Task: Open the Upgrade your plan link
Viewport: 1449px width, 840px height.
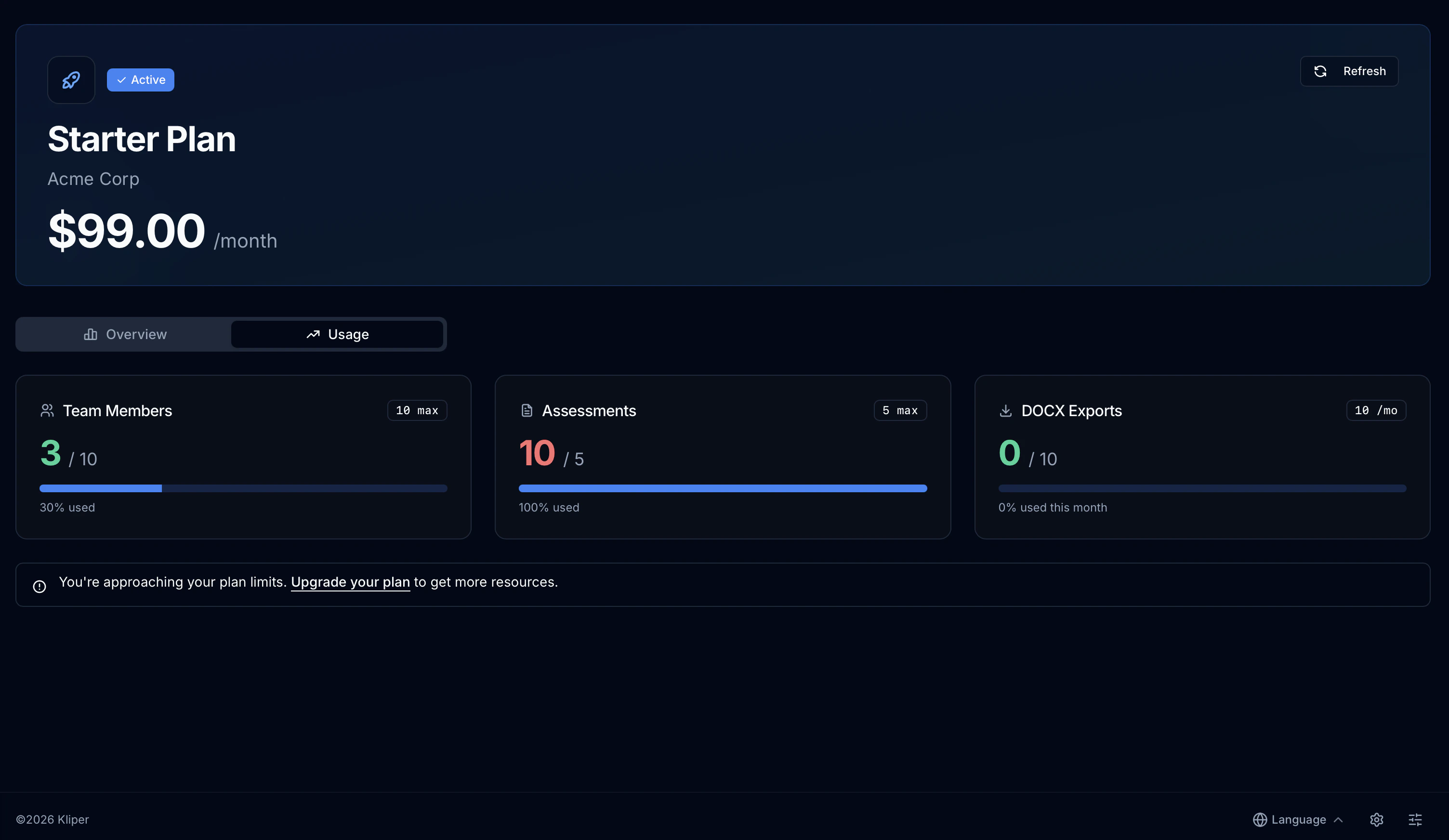Action: tap(350, 582)
